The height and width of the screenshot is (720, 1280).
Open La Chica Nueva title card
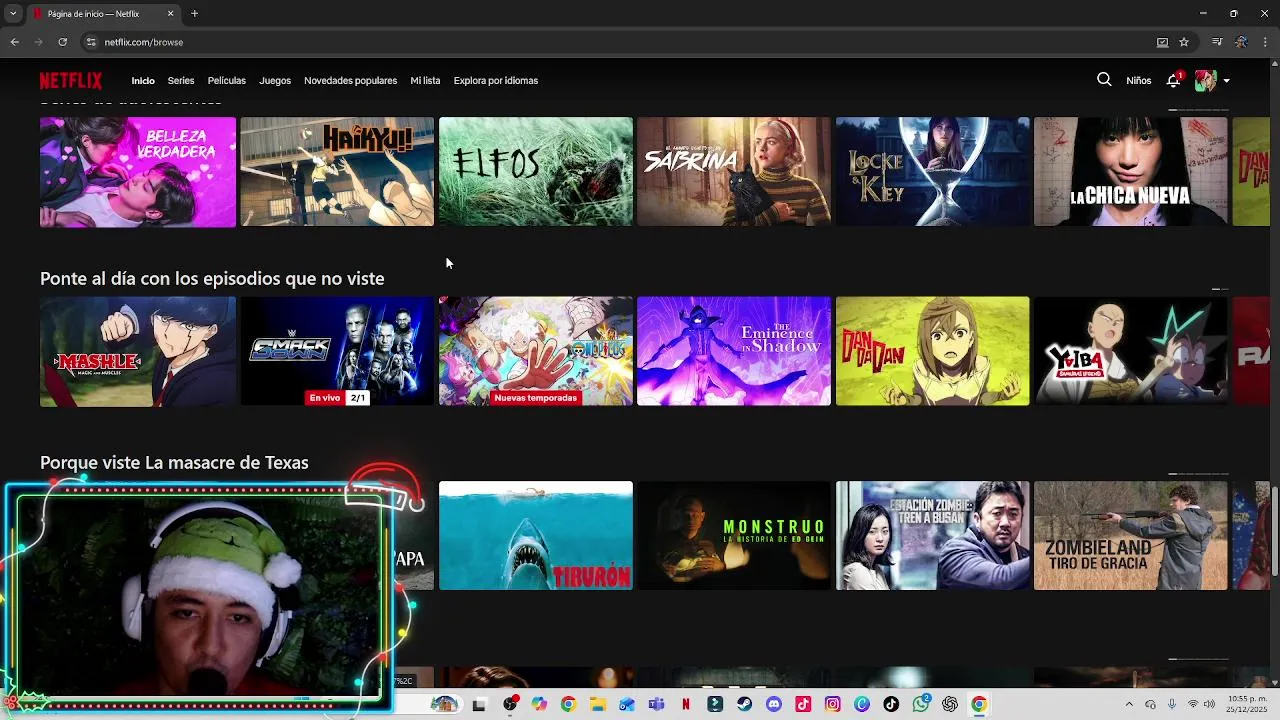[1131, 172]
